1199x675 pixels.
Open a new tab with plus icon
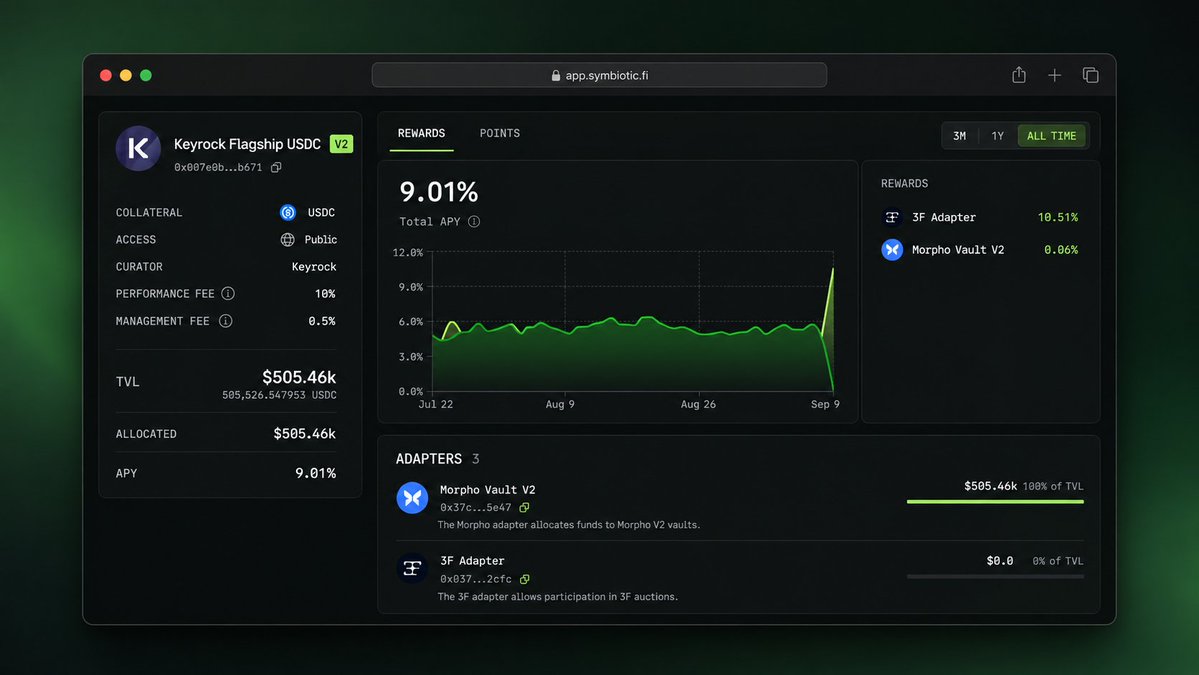(1054, 75)
